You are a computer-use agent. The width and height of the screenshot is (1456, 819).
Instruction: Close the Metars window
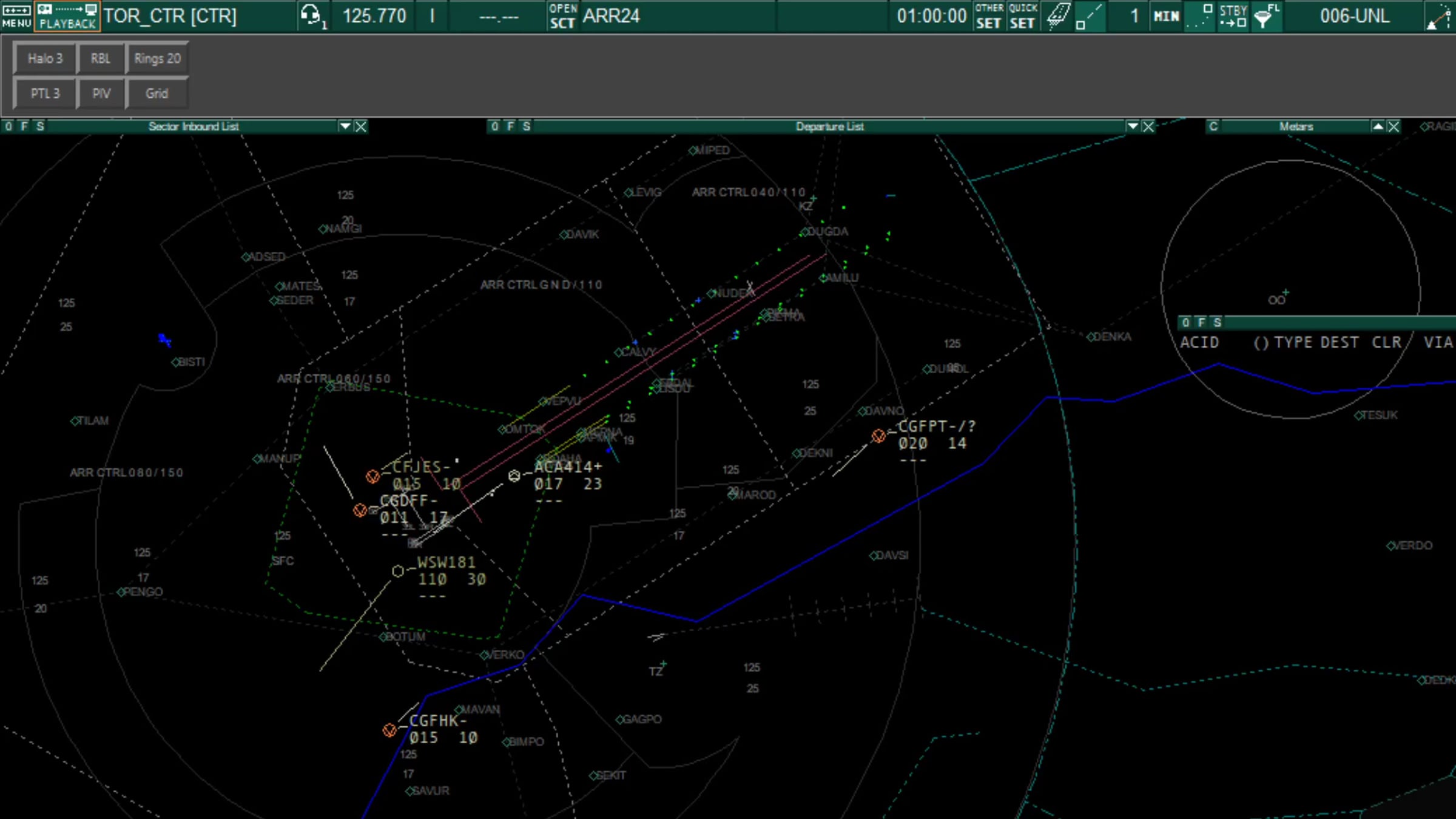[1394, 126]
